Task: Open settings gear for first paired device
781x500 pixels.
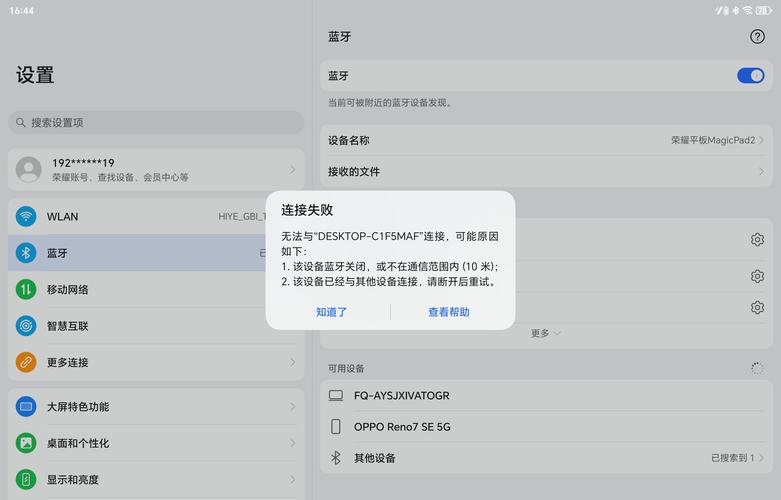Action: pyautogui.click(x=757, y=240)
